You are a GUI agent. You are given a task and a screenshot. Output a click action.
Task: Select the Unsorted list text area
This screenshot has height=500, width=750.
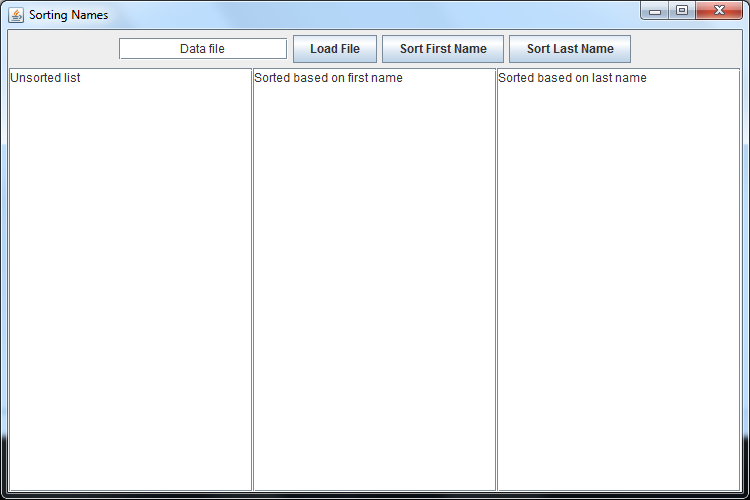(x=131, y=279)
